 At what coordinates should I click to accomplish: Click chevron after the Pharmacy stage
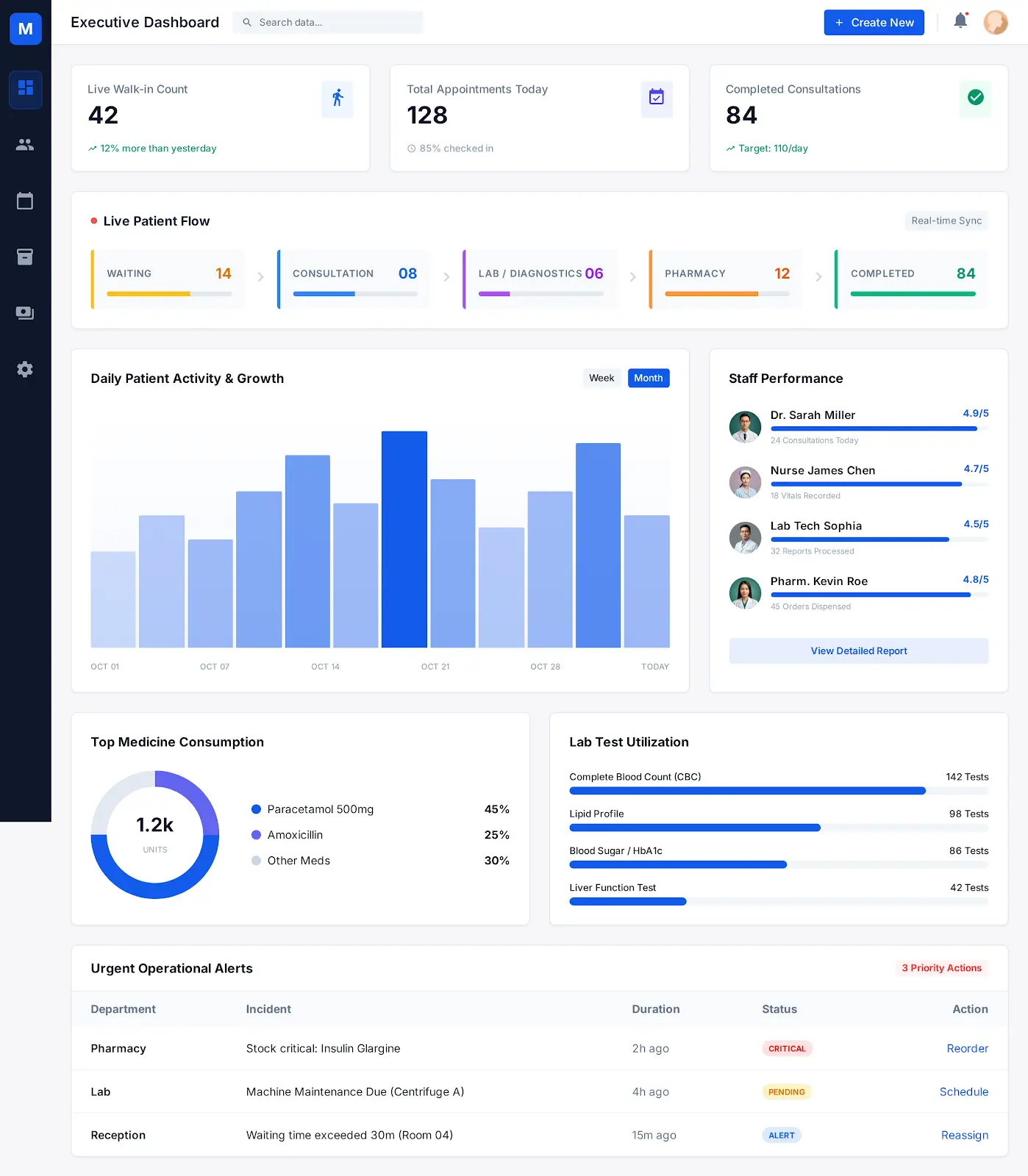818,277
